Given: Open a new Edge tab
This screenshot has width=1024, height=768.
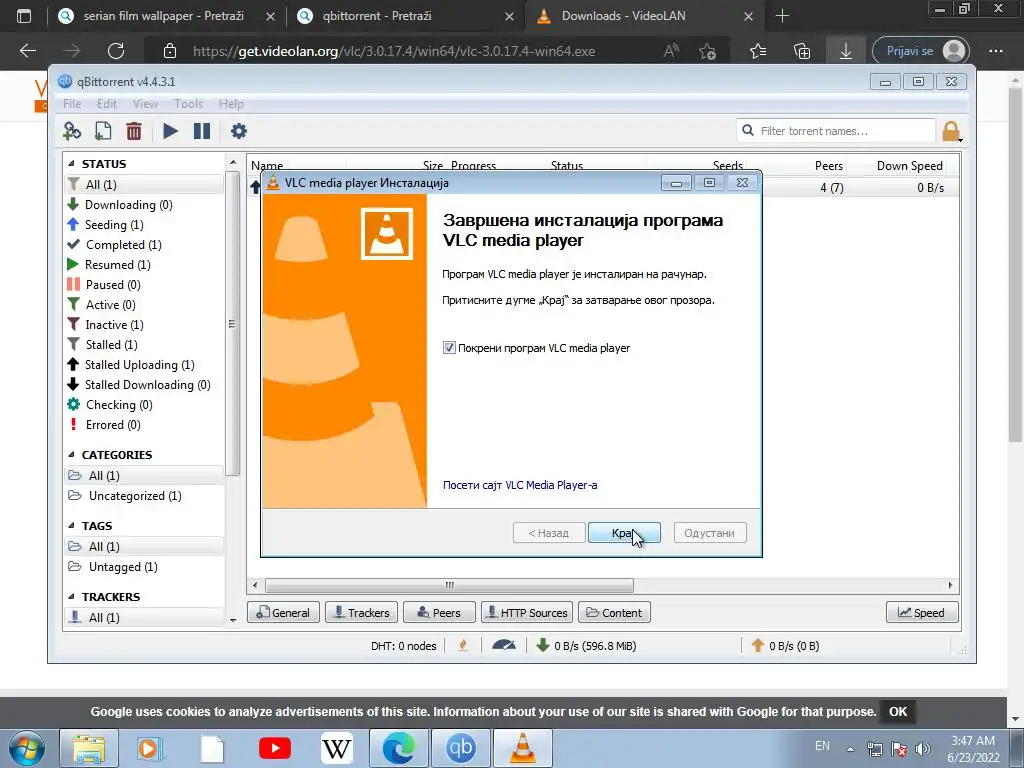Looking at the screenshot, I should (x=782, y=16).
